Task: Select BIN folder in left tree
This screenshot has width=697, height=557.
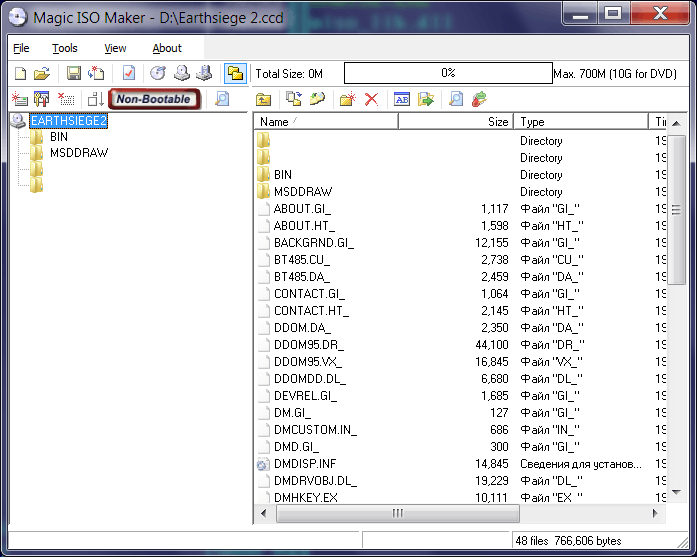Action: (59, 137)
